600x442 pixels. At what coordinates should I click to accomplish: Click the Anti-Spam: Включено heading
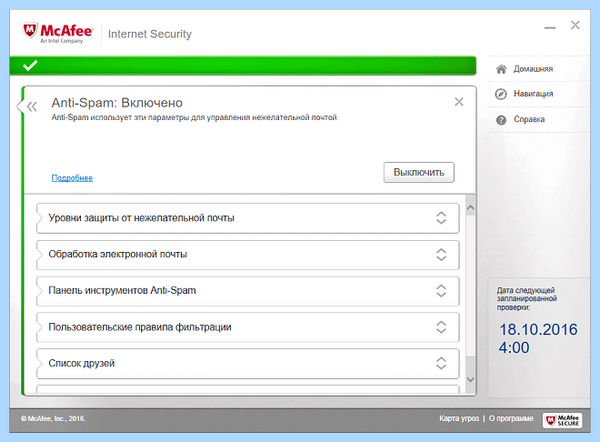tap(117, 103)
